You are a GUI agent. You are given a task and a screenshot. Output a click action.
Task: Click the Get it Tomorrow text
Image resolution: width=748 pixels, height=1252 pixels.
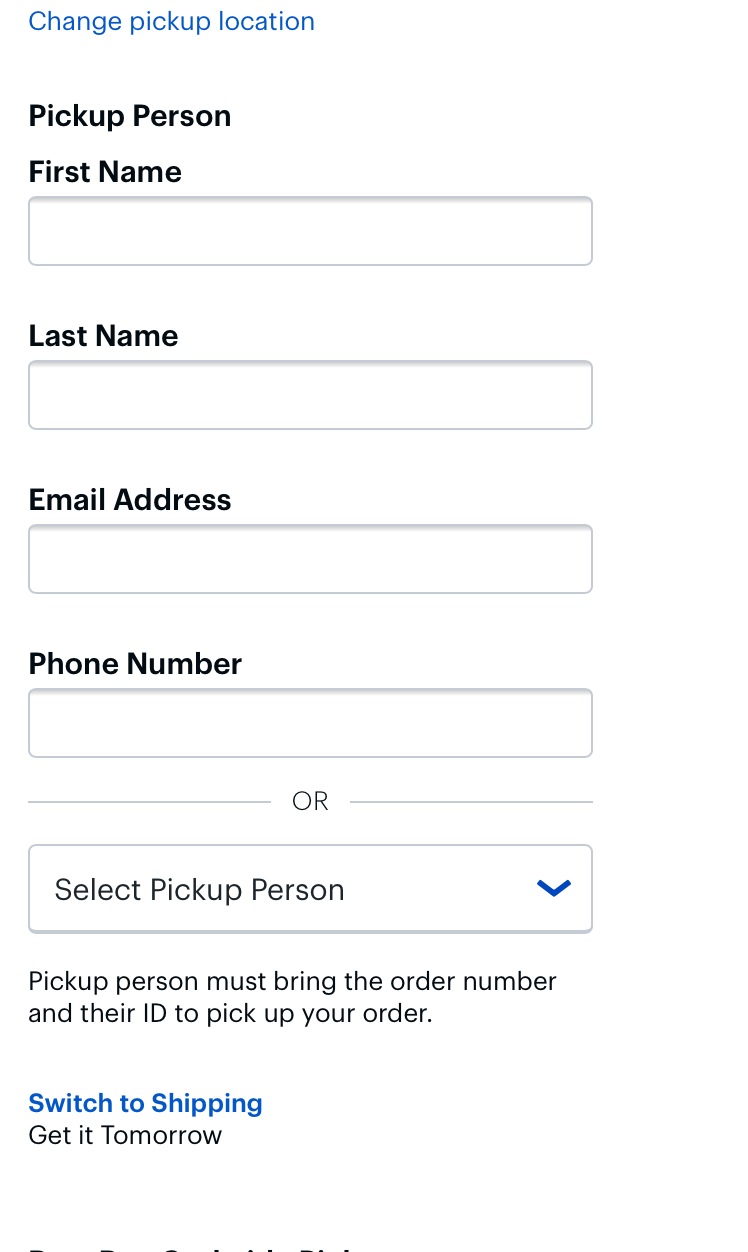(x=125, y=1135)
